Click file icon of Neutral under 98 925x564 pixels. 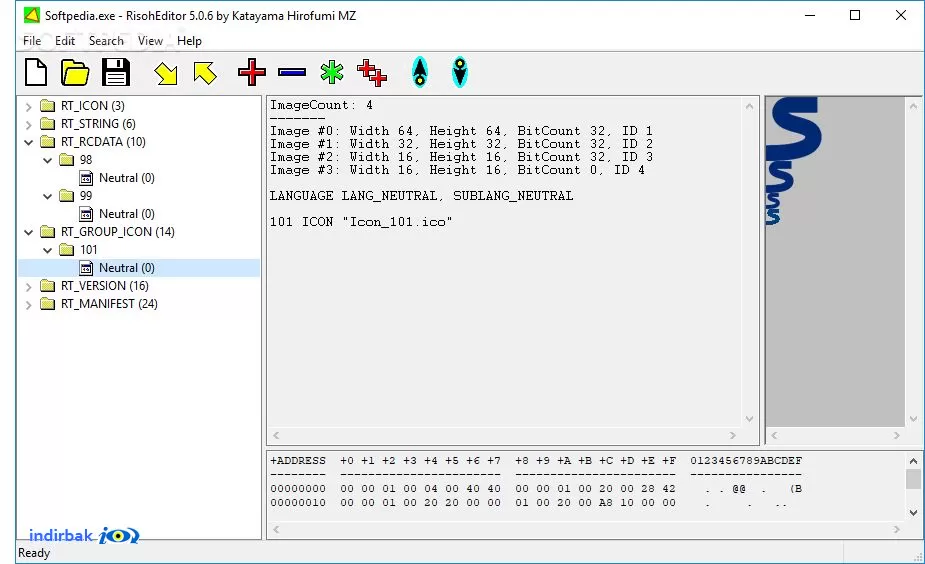pyautogui.click(x=86, y=178)
